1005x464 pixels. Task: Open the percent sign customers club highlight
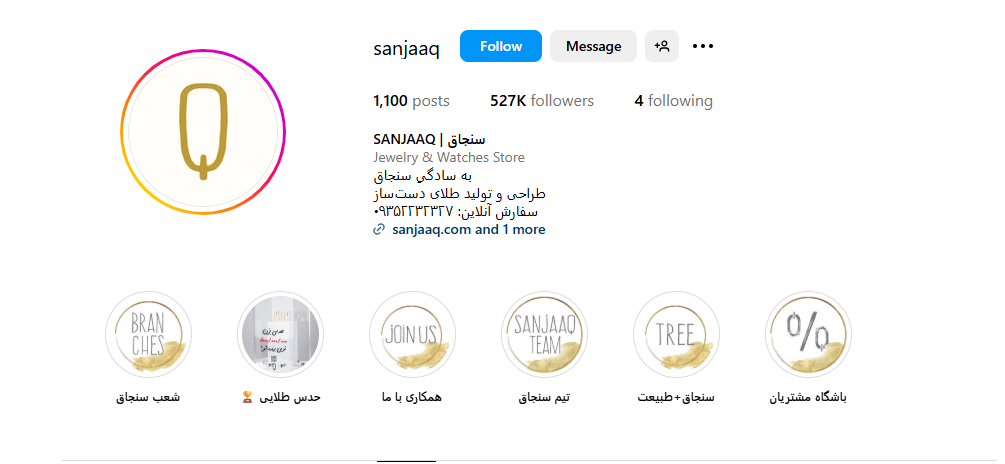(808, 335)
